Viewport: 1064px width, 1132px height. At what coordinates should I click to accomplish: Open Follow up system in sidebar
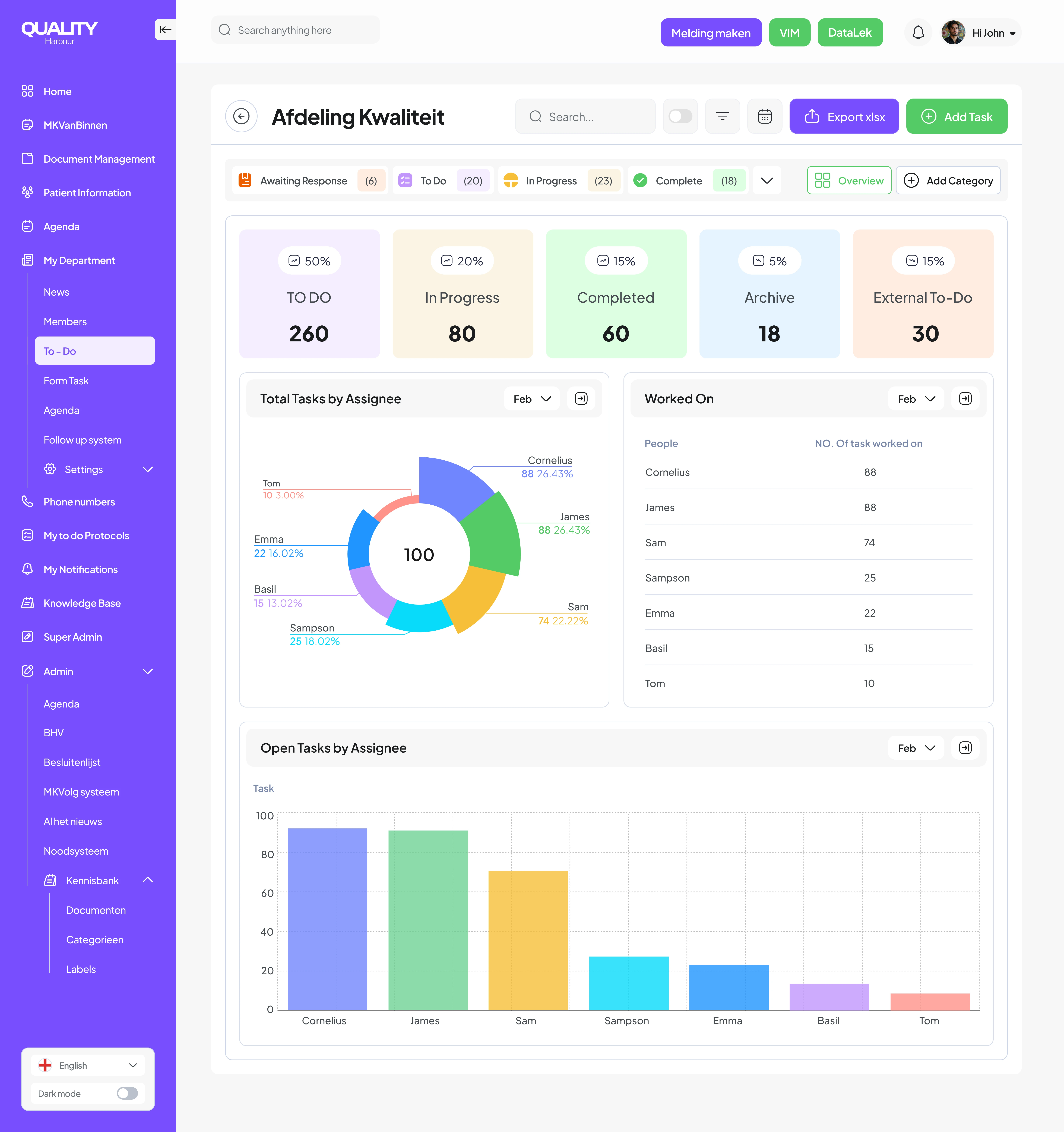[x=83, y=440]
